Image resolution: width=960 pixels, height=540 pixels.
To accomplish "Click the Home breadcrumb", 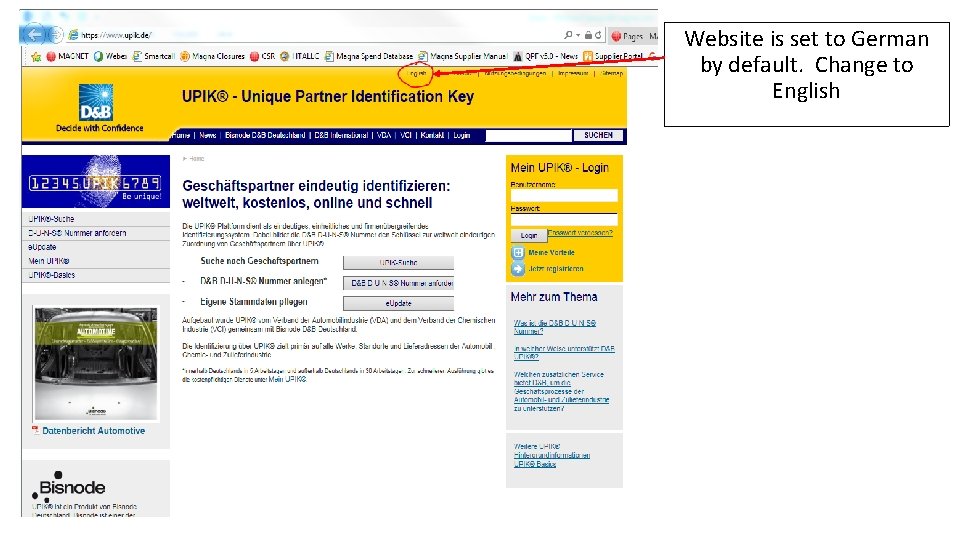I will [x=197, y=159].
